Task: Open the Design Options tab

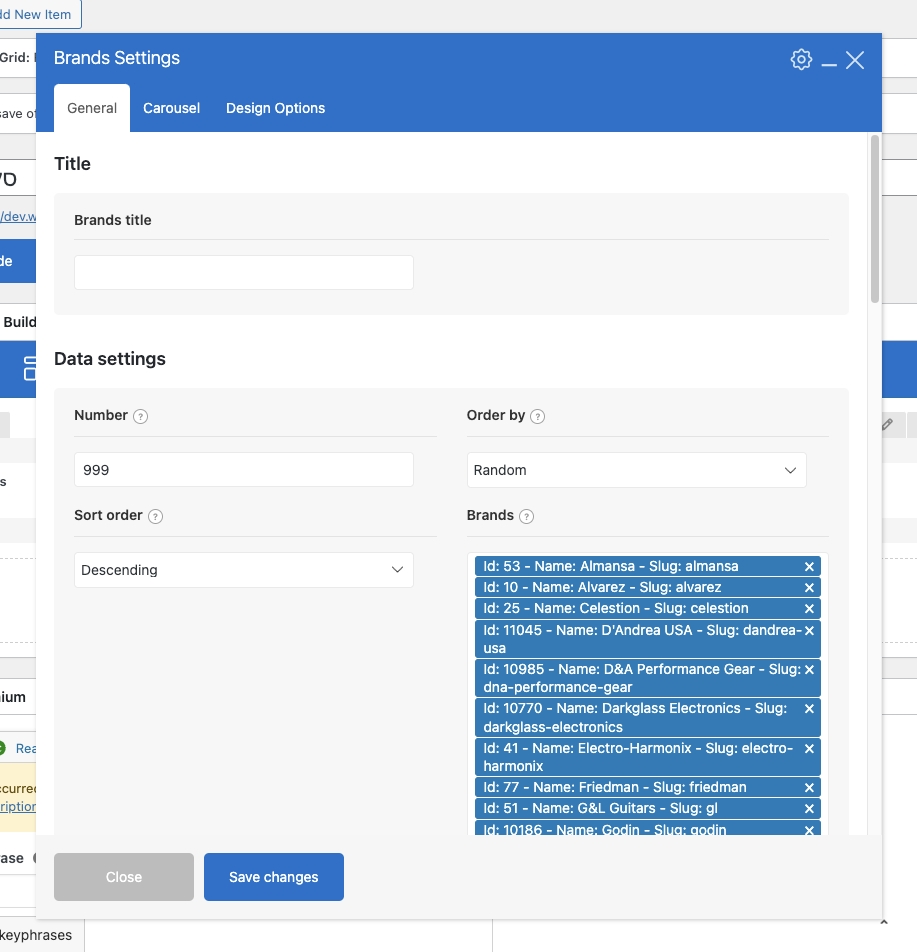Action: (276, 108)
